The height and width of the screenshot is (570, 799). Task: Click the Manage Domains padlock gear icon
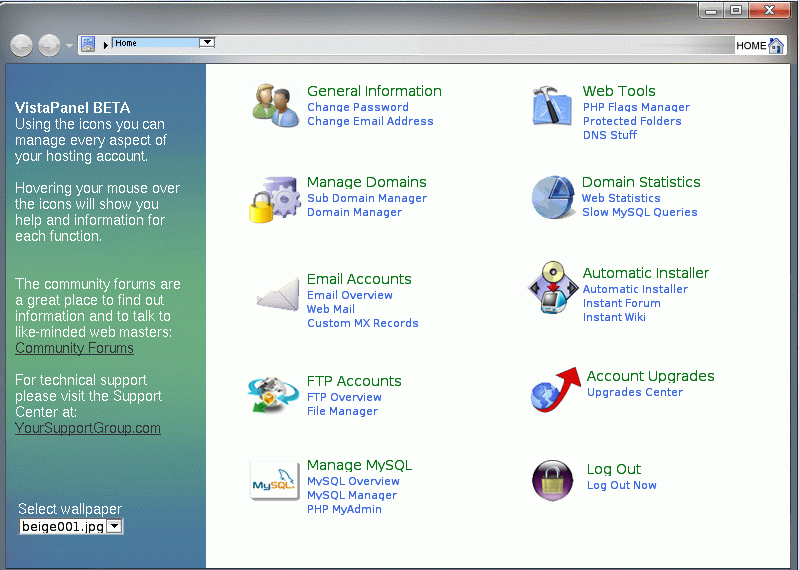click(274, 200)
